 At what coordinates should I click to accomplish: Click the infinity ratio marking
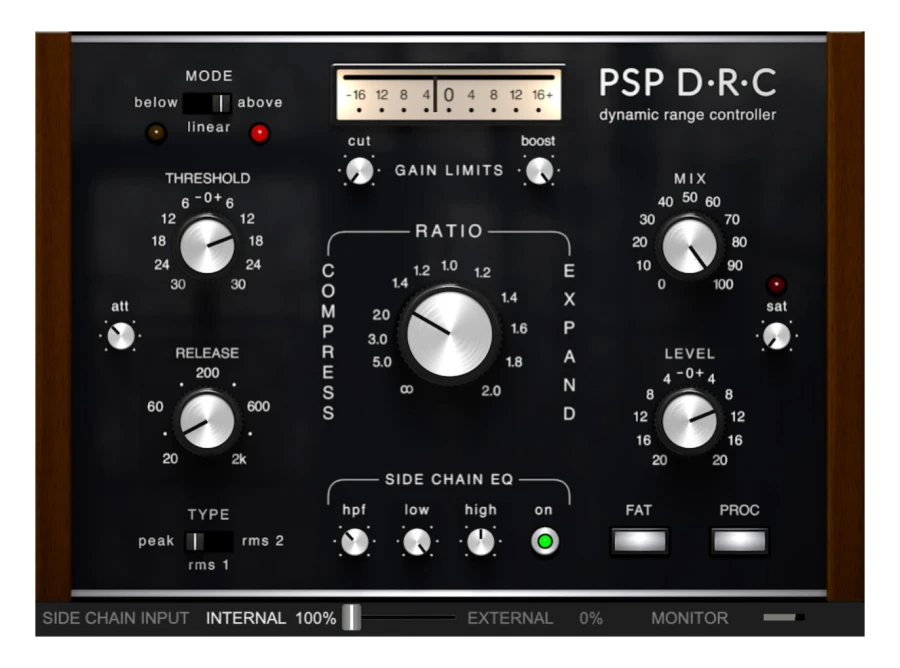pyautogui.click(x=406, y=390)
